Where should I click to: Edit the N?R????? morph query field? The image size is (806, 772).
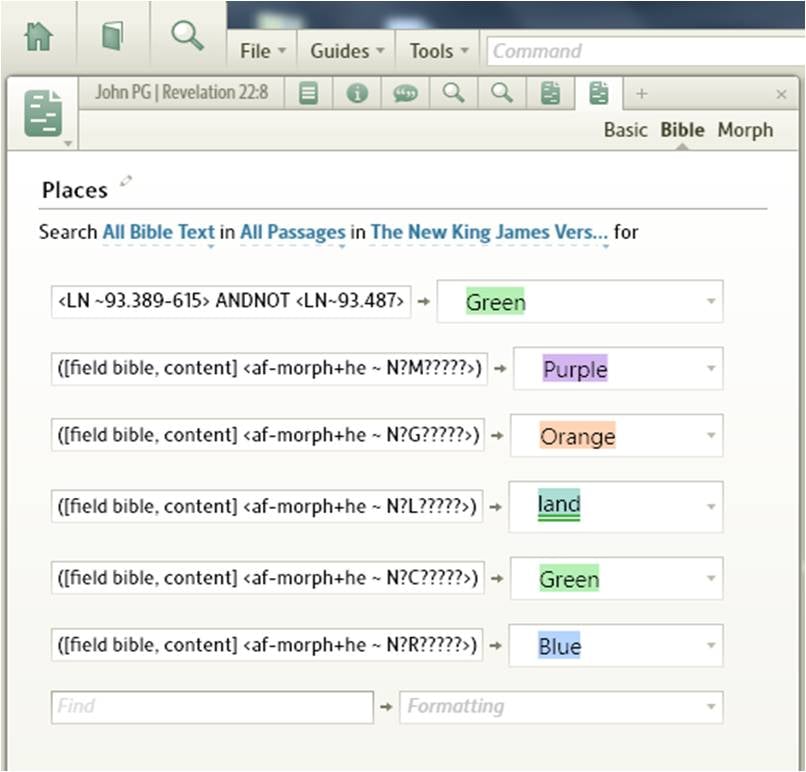(x=267, y=645)
